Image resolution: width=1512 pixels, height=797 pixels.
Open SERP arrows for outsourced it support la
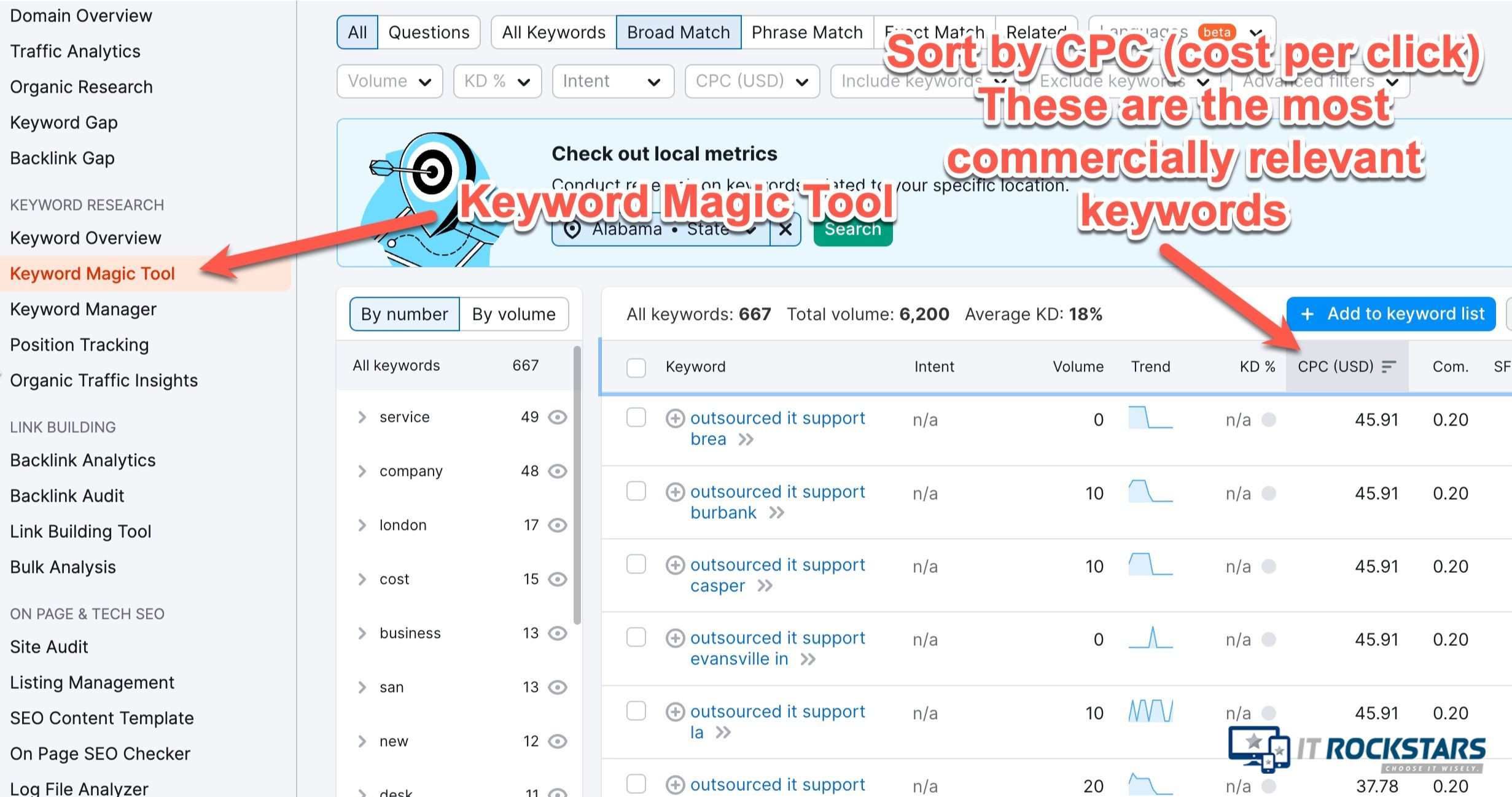click(723, 733)
